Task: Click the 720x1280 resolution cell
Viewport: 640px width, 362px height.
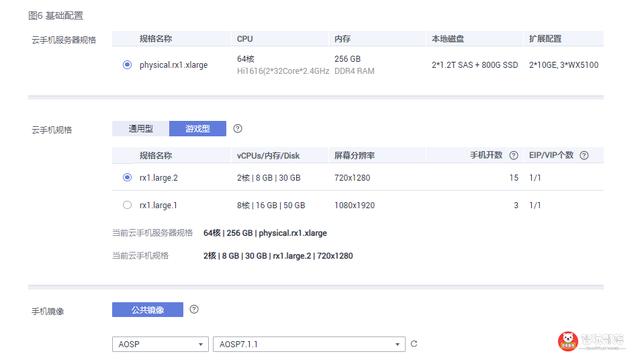Action: click(352, 178)
